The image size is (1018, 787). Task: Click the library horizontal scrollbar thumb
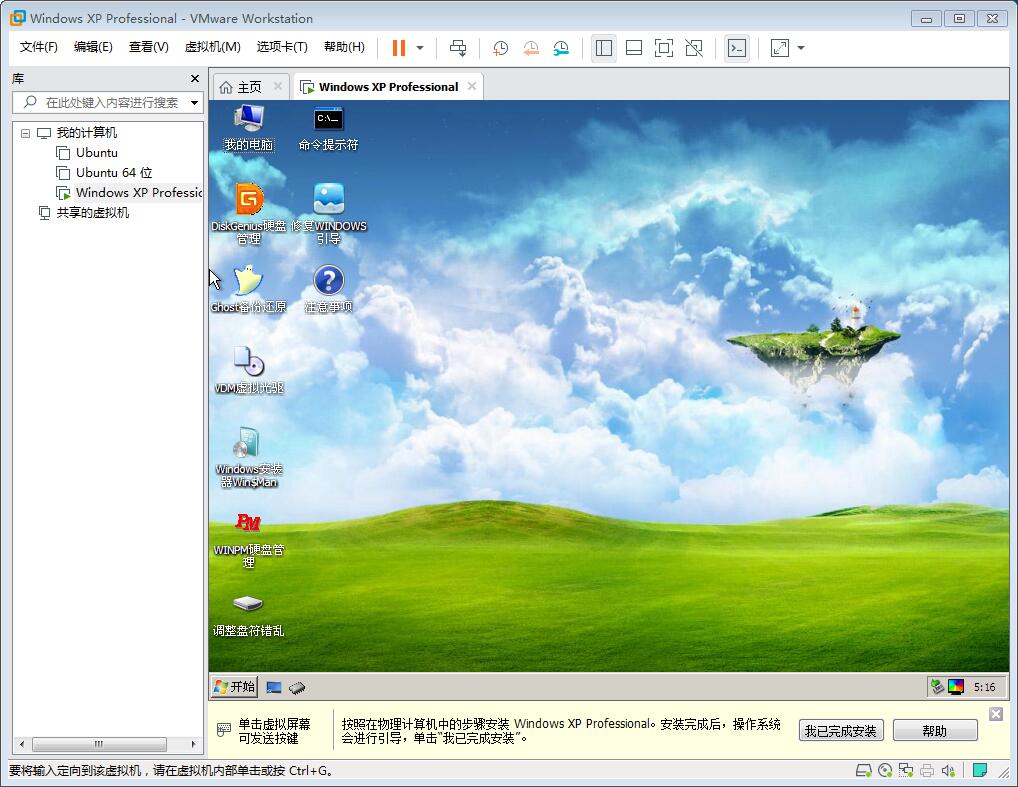[99, 744]
